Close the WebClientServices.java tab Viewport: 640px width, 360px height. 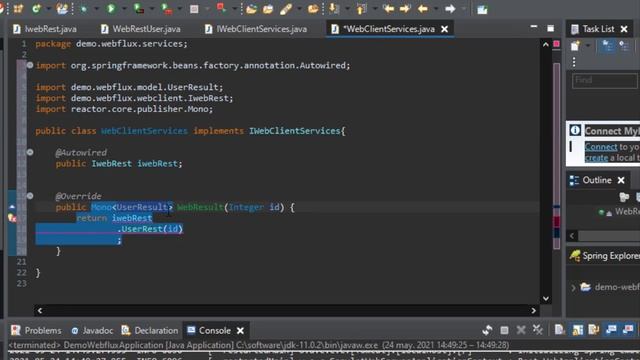(x=444, y=29)
